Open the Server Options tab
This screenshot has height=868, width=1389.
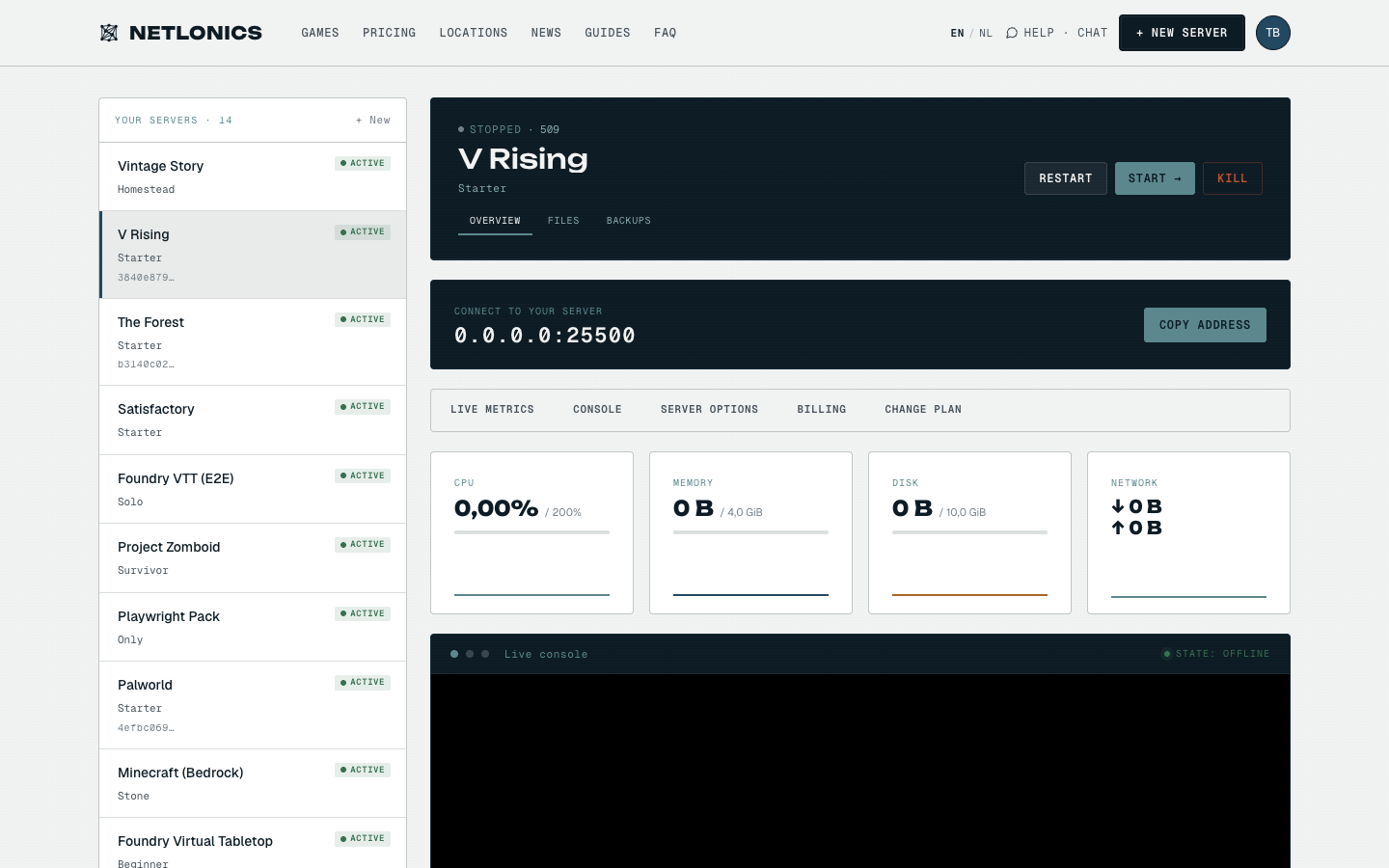(709, 410)
